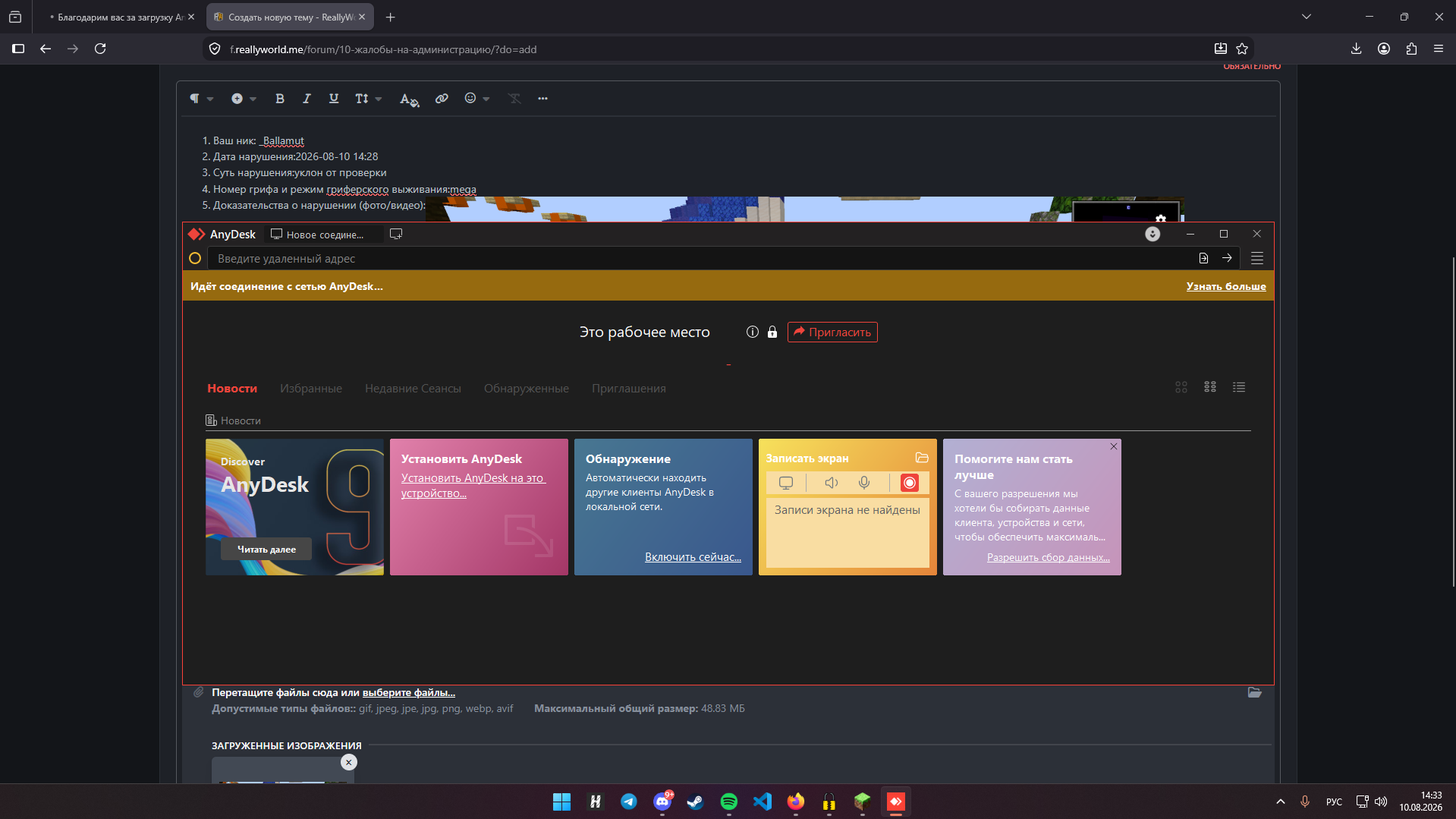Open the text color picker in editor

(409, 99)
